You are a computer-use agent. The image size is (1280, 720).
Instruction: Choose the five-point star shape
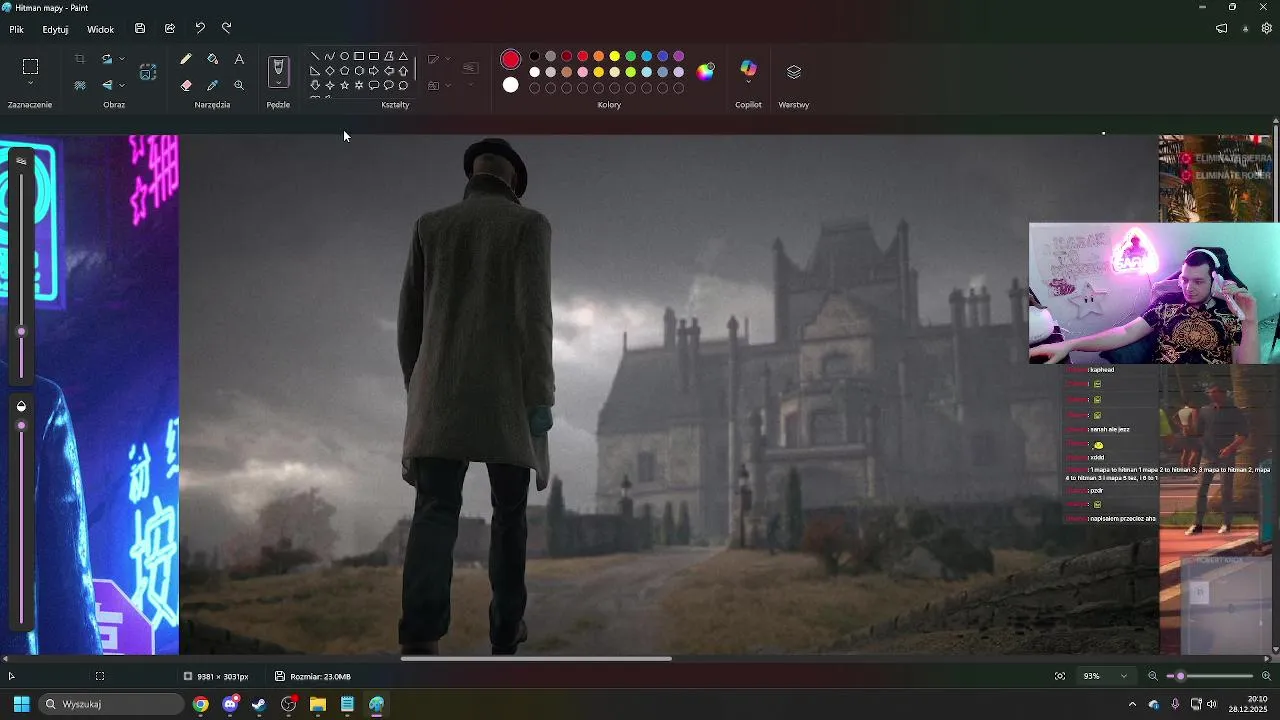tap(344, 85)
